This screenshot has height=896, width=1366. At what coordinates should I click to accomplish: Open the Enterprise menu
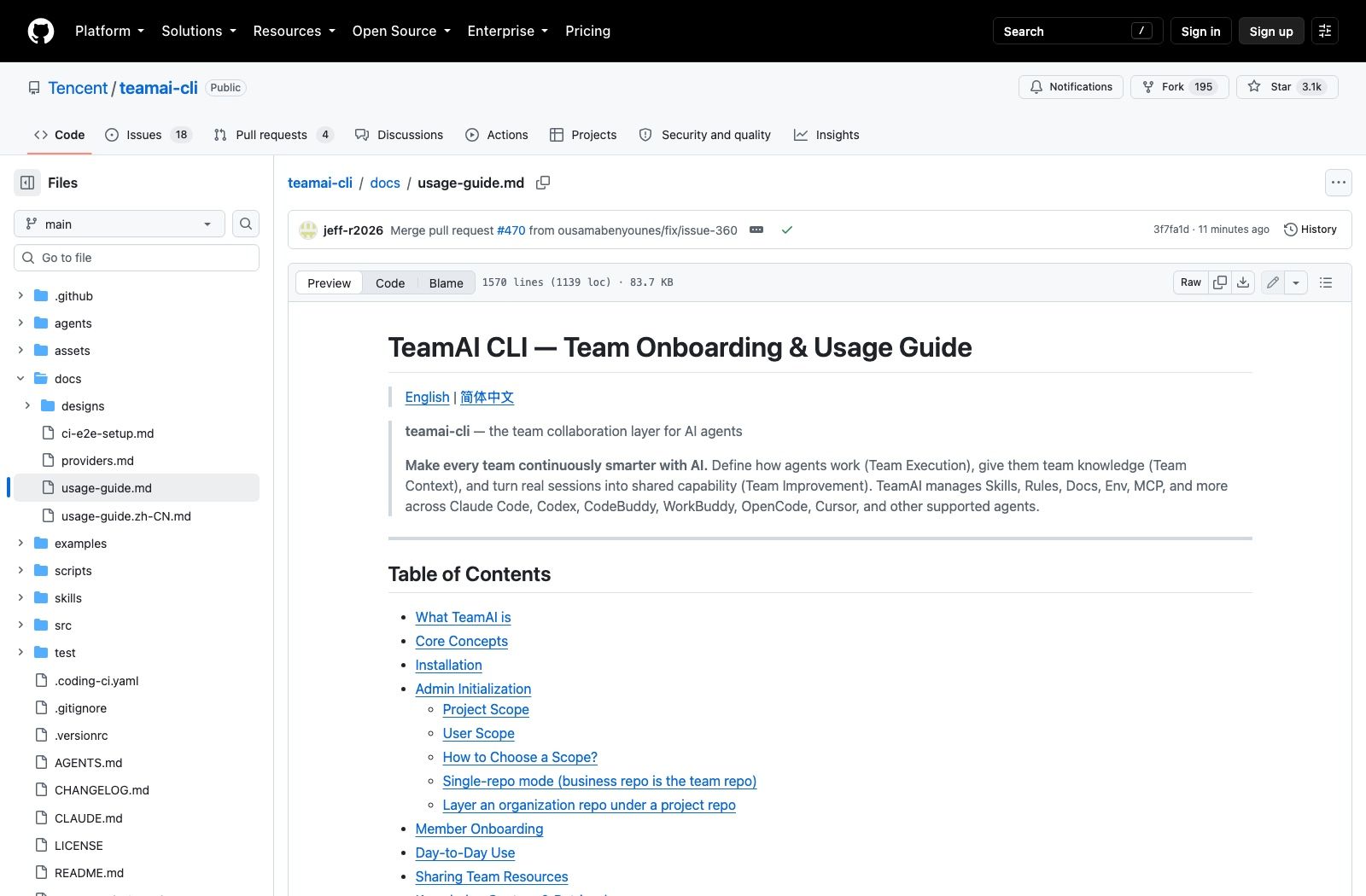point(508,31)
